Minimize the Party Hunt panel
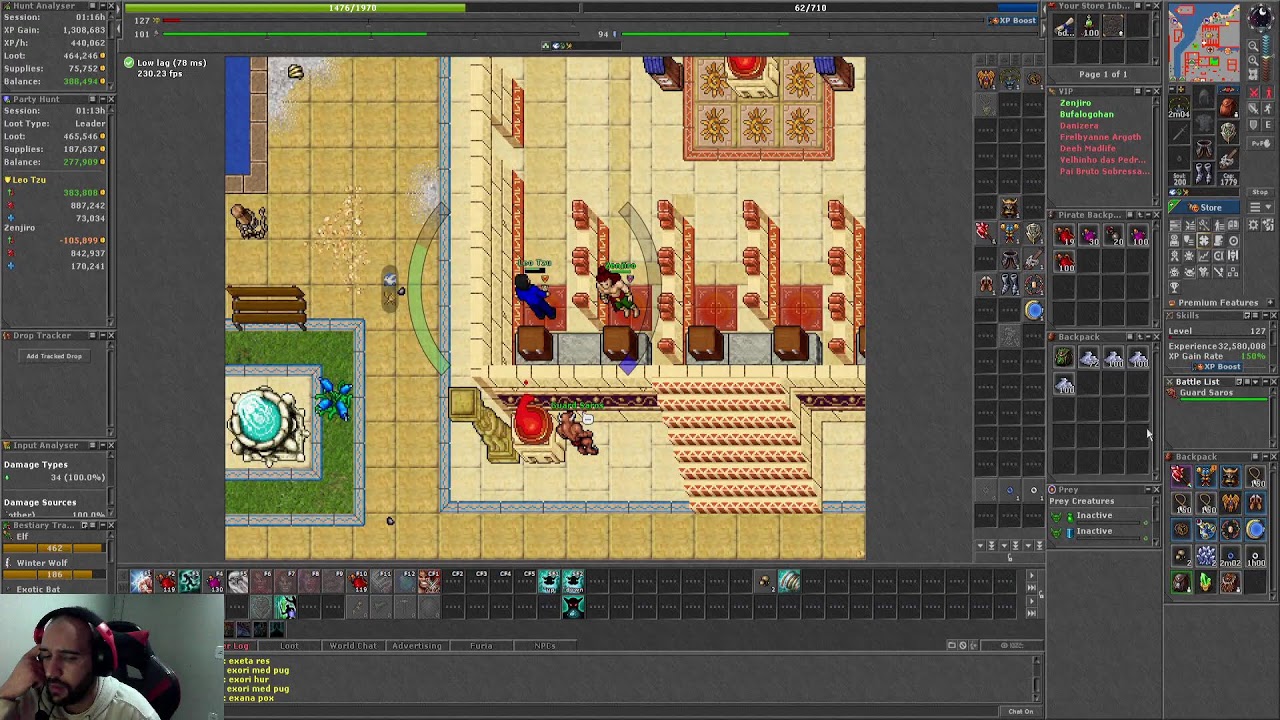Image resolution: width=1280 pixels, height=720 pixels. pyautogui.click(x=102, y=99)
